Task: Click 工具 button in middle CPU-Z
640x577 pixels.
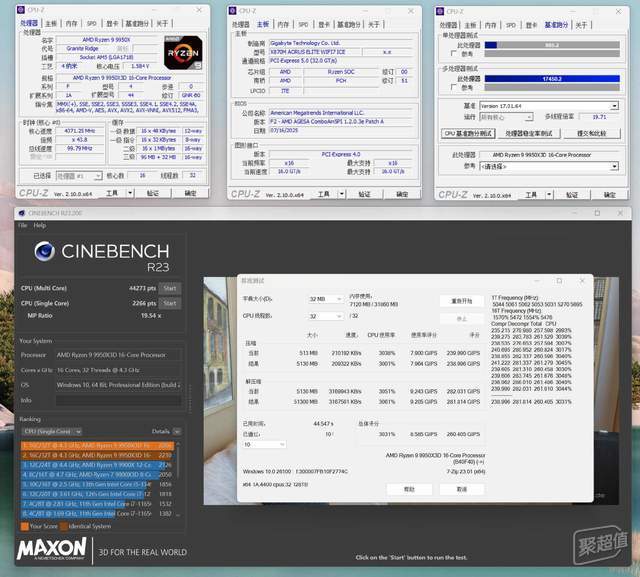Action: click(x=324, y=194)
